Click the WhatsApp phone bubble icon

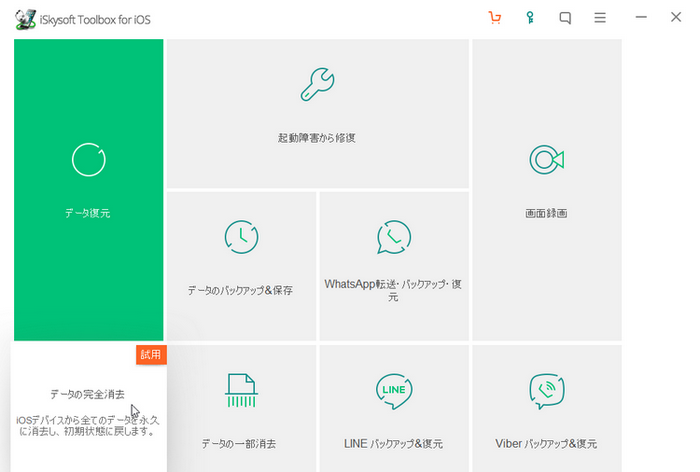tap(394, 237)
